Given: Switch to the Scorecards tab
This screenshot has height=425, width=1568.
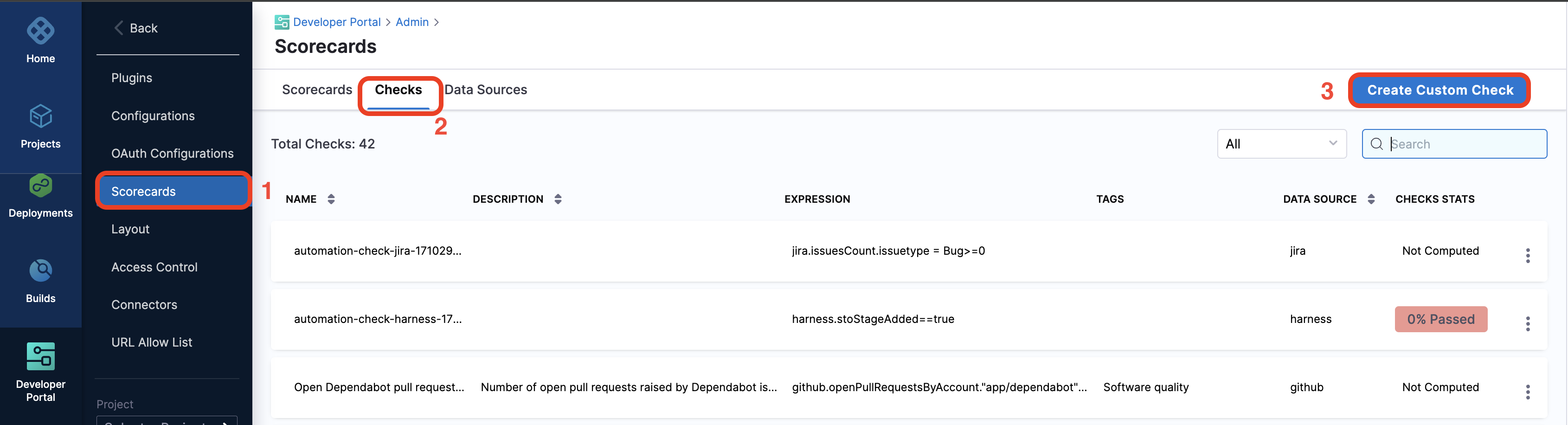Looking at the screenshot, I should point(316,90).
